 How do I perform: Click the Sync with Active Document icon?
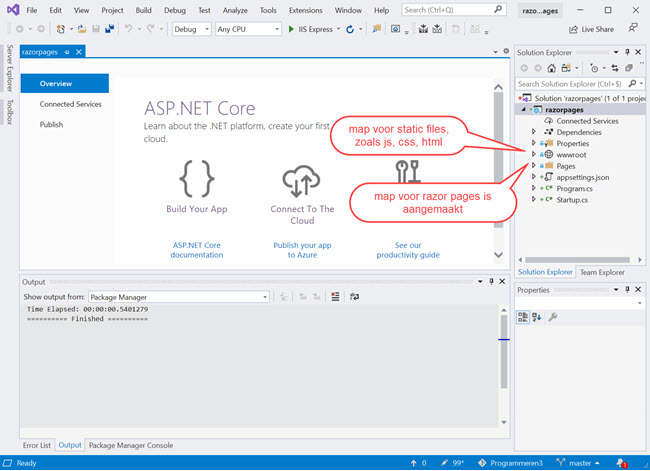(x=615, y=68)
